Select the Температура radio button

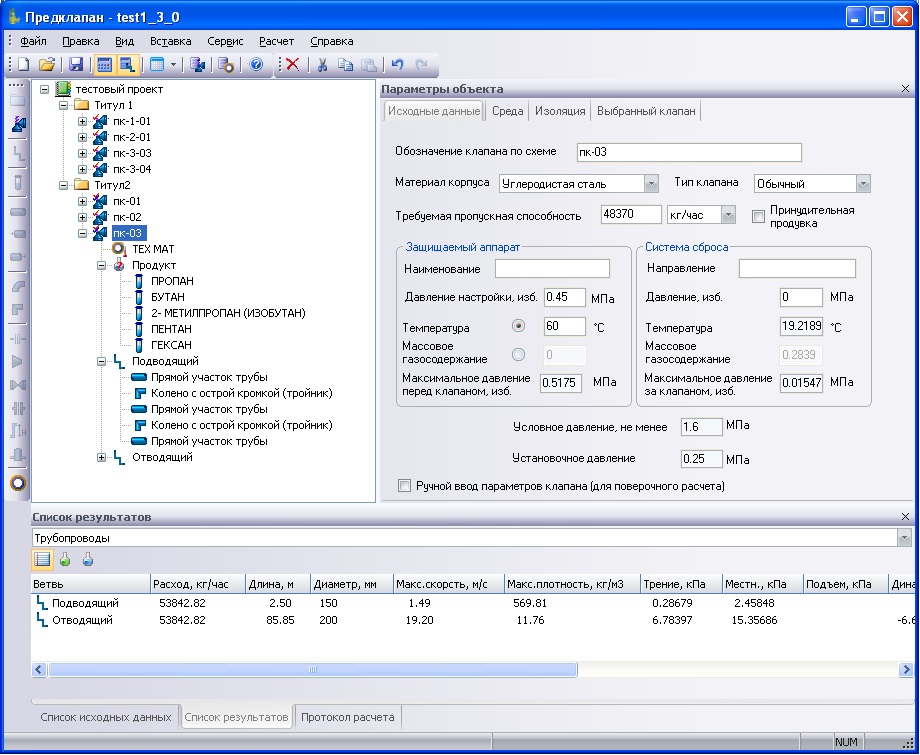518,327
